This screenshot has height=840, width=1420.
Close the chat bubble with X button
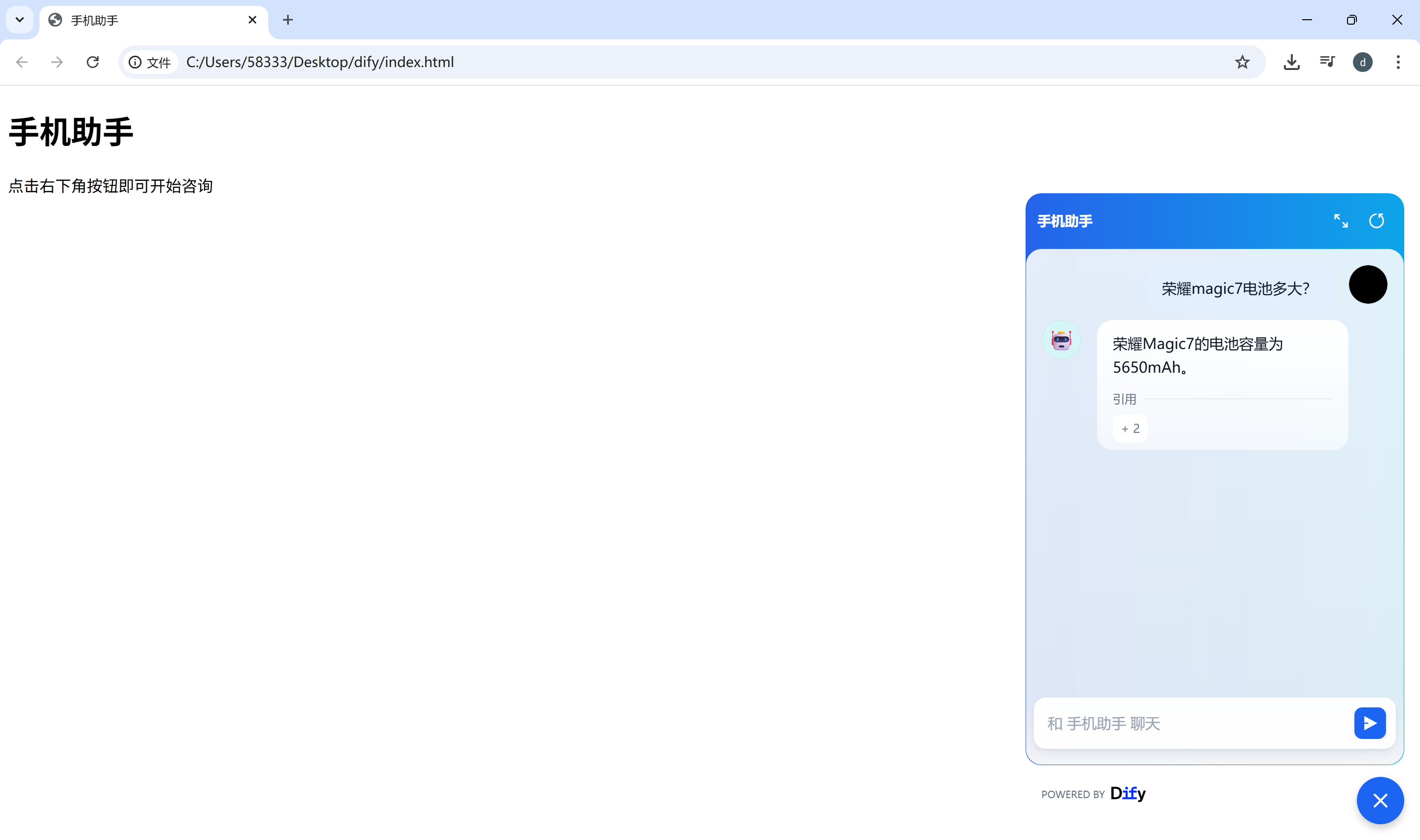[1379, 801]
